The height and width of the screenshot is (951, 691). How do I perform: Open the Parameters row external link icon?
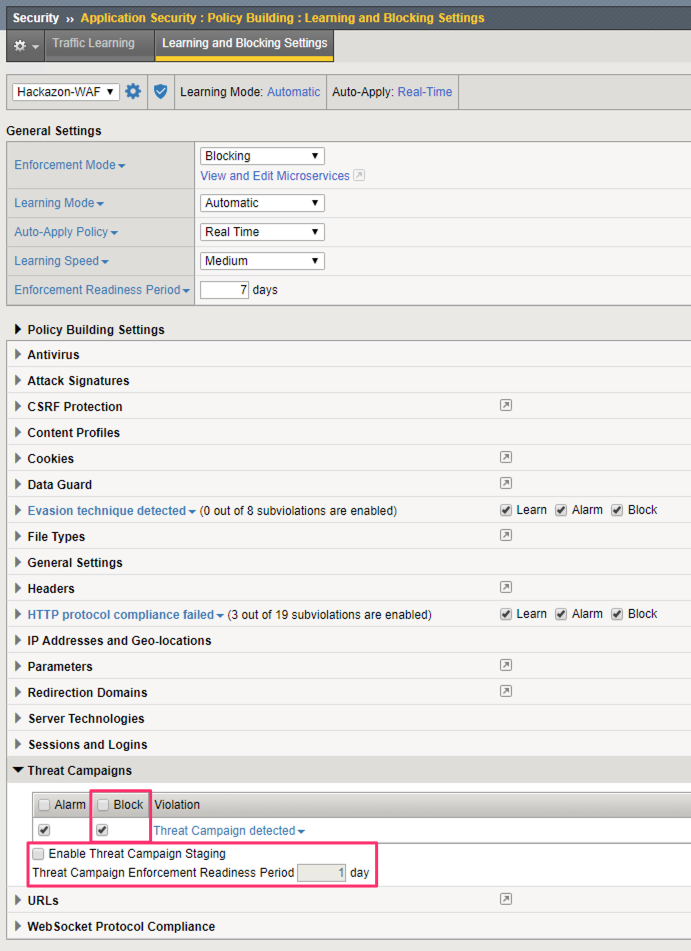point(505,665)
